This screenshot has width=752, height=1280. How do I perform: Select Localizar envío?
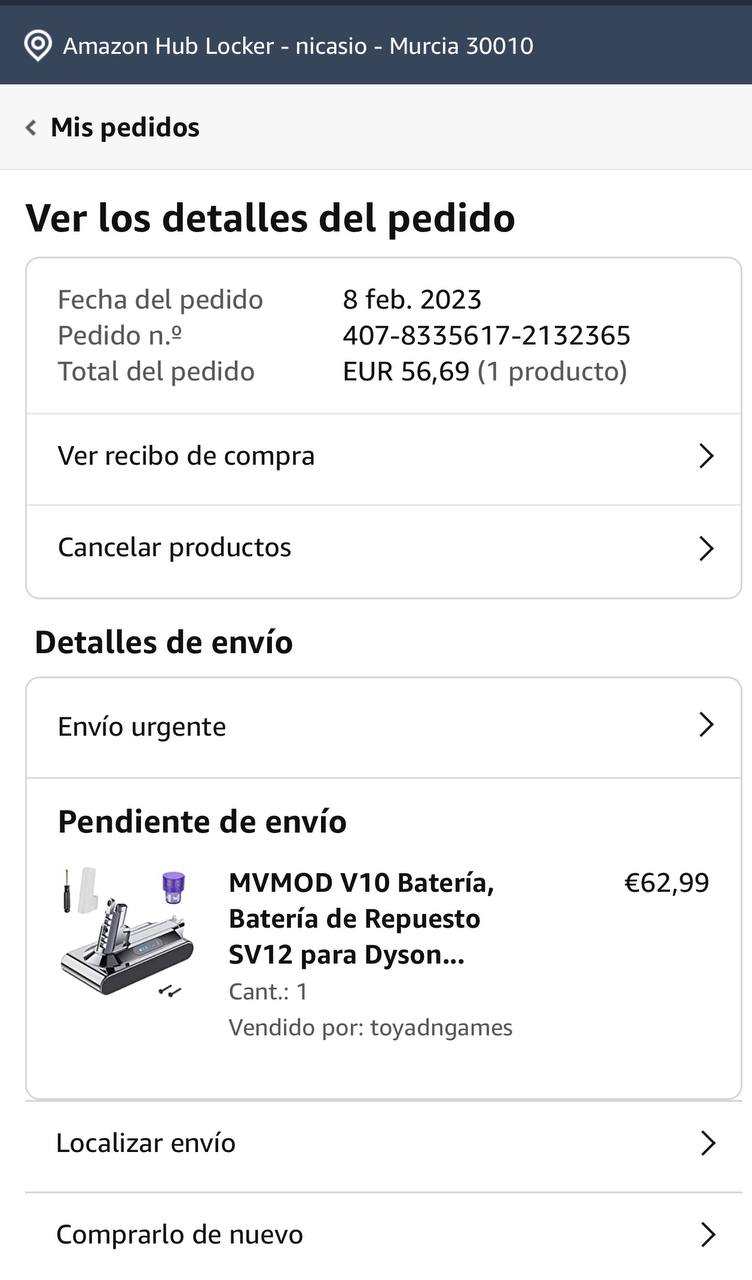[x=146, y=1143]
